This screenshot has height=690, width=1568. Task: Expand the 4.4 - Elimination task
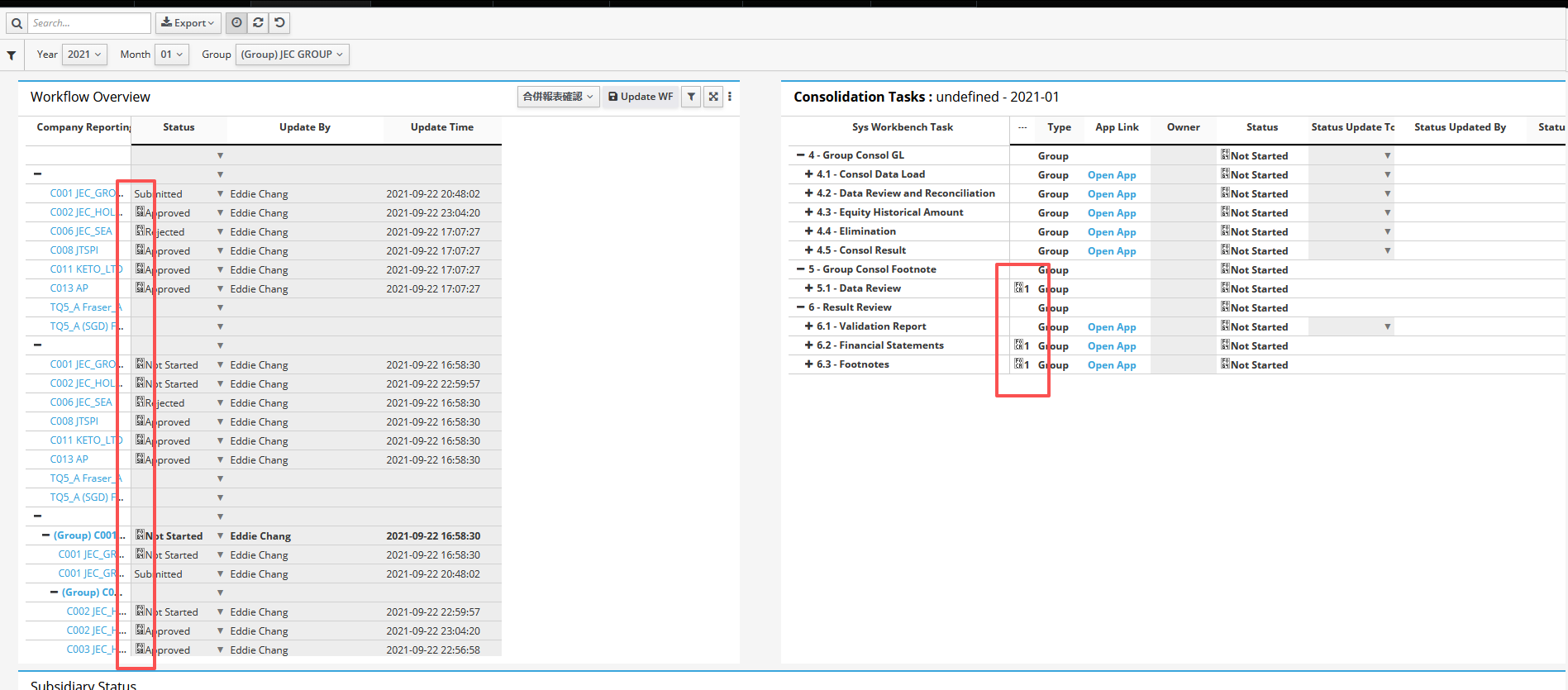pos(808,231)
